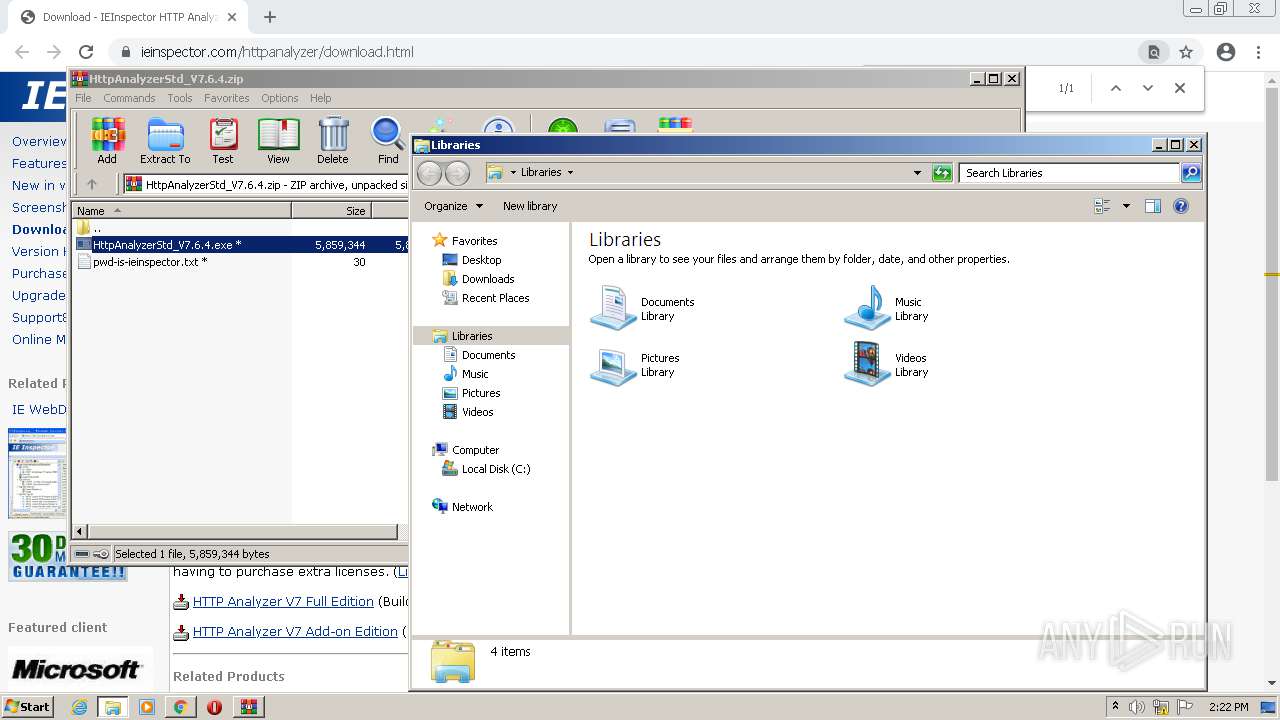This screenshot has width=1280, height=720.
Task: Open the Organize dropdown
Action: [x=453, y=206]
